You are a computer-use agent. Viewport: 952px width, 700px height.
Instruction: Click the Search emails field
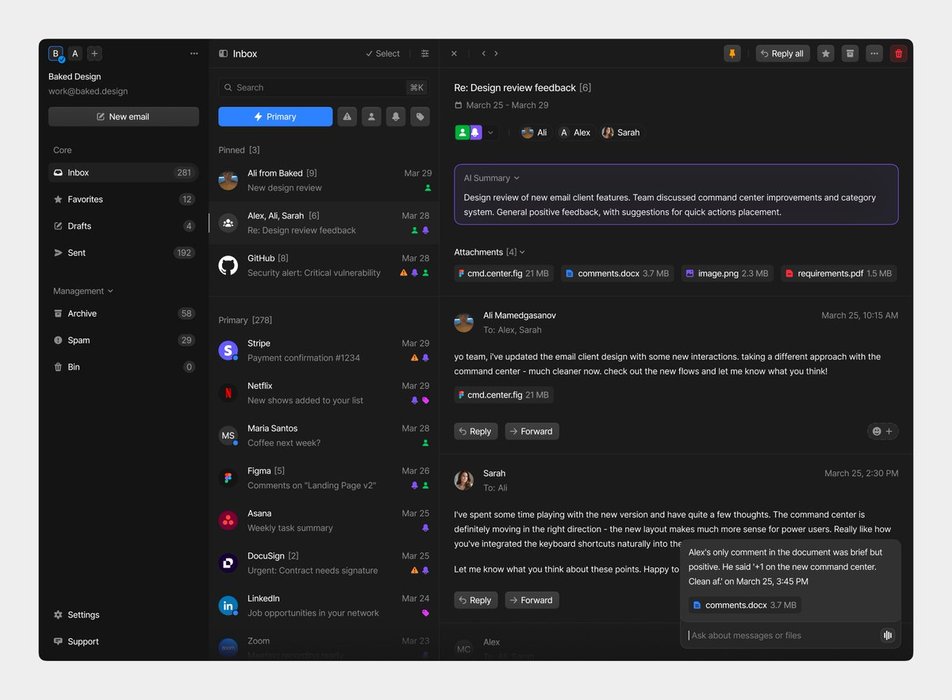324,87
